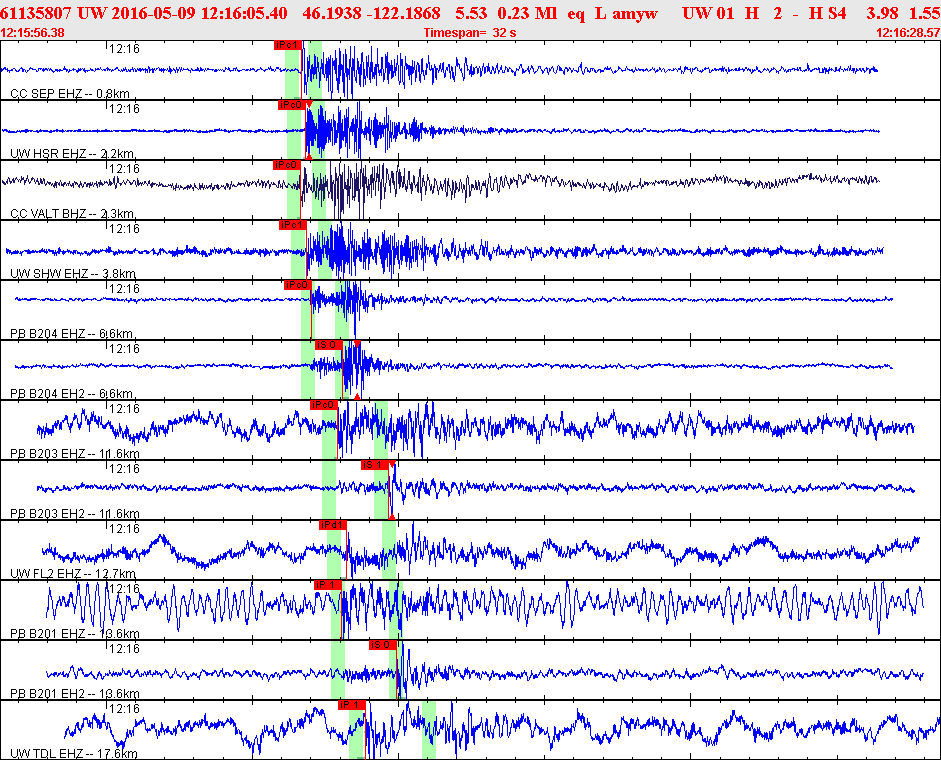This screenshot has width=941, height=760.
Task: Select the iPc0 pick flag on UW HSR trace
Action: (291, 105)
